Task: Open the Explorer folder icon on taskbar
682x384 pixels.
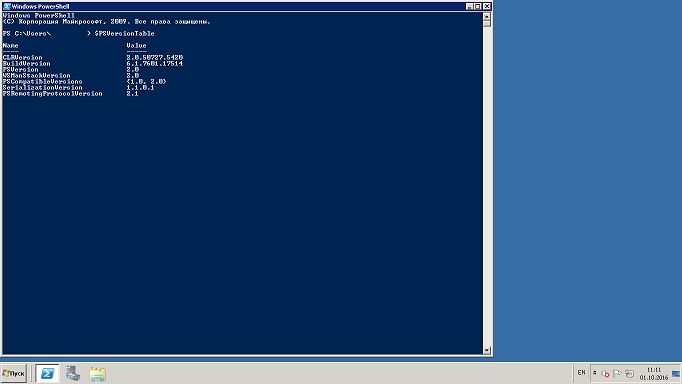Action: pos(97,374)
